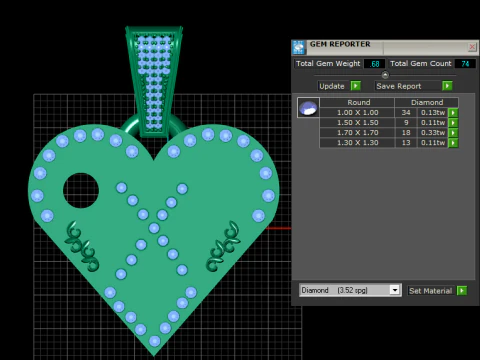Click the green arrow beside Set Material
The image size is (480, 360).
[462, 291]
